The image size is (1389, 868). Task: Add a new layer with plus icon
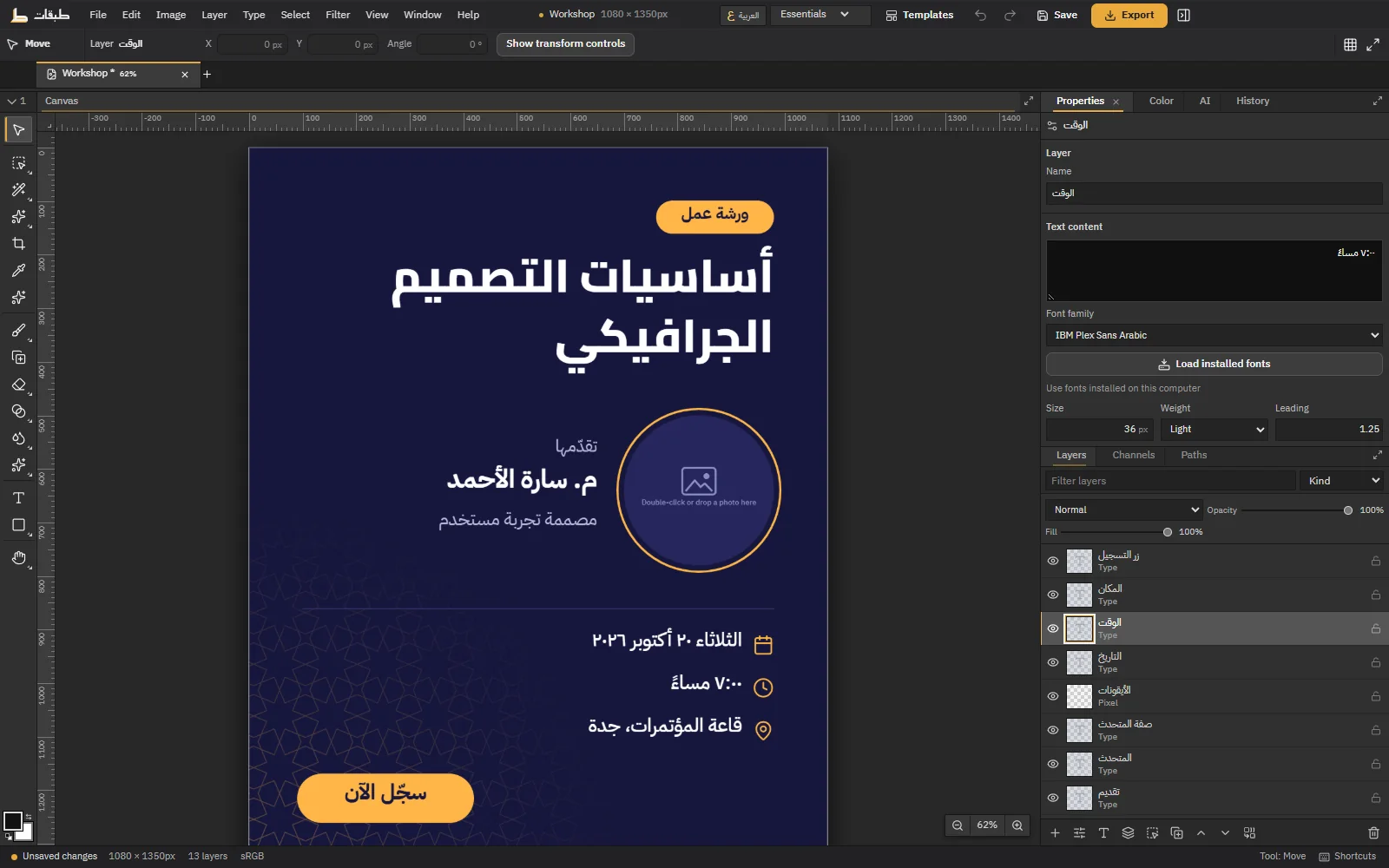pos(1055,833)
